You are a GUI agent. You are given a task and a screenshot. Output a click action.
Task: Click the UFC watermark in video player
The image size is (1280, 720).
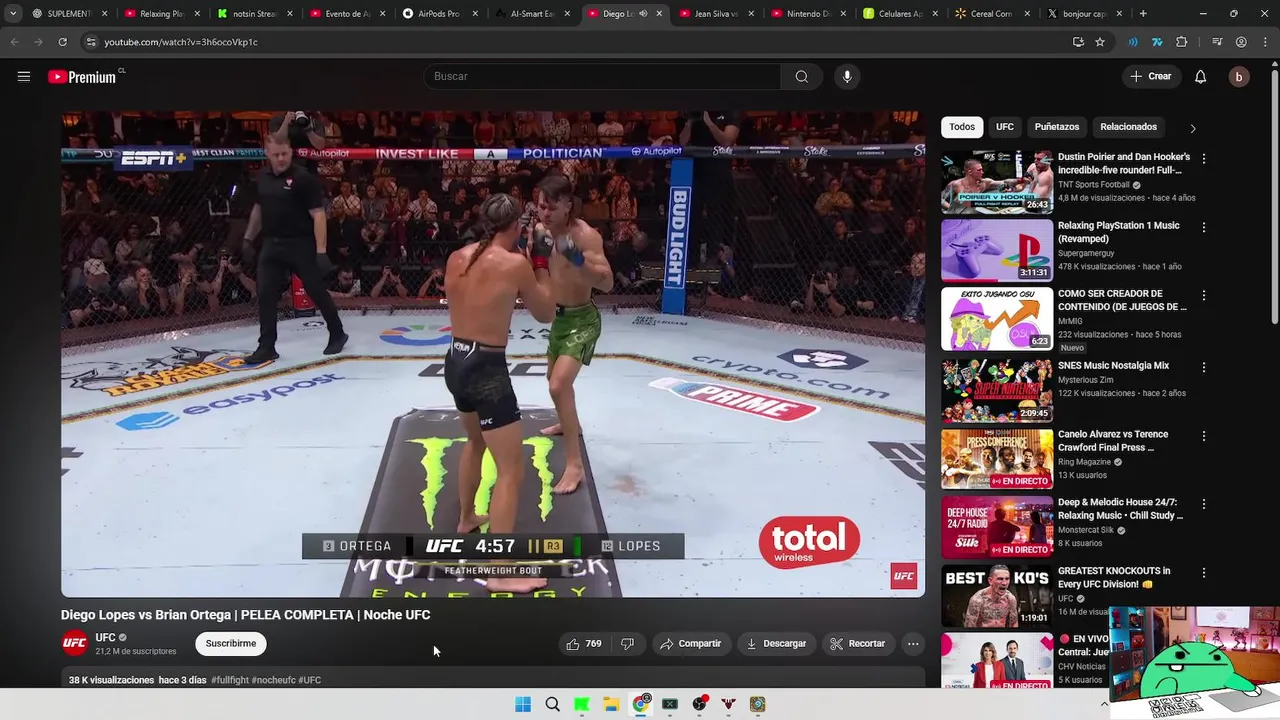tap(904, 576)
